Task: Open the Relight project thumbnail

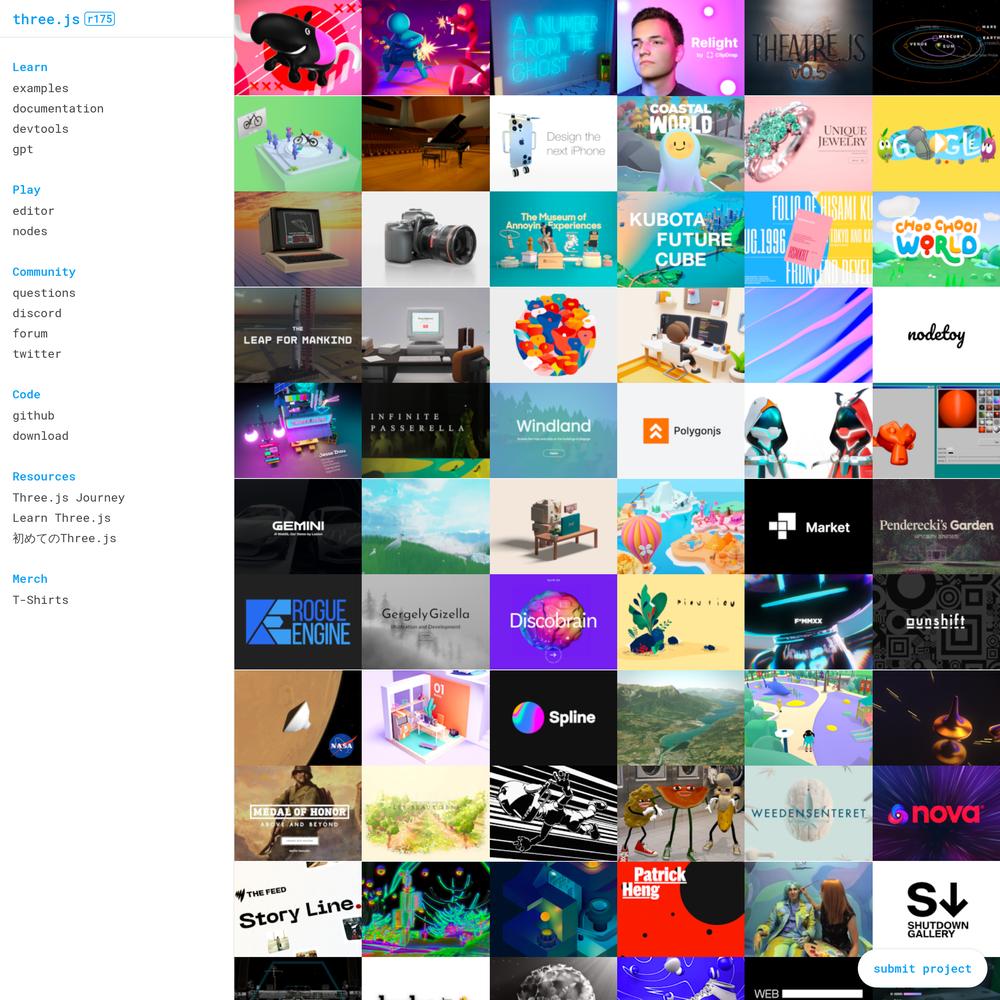Action: (680, 48)
